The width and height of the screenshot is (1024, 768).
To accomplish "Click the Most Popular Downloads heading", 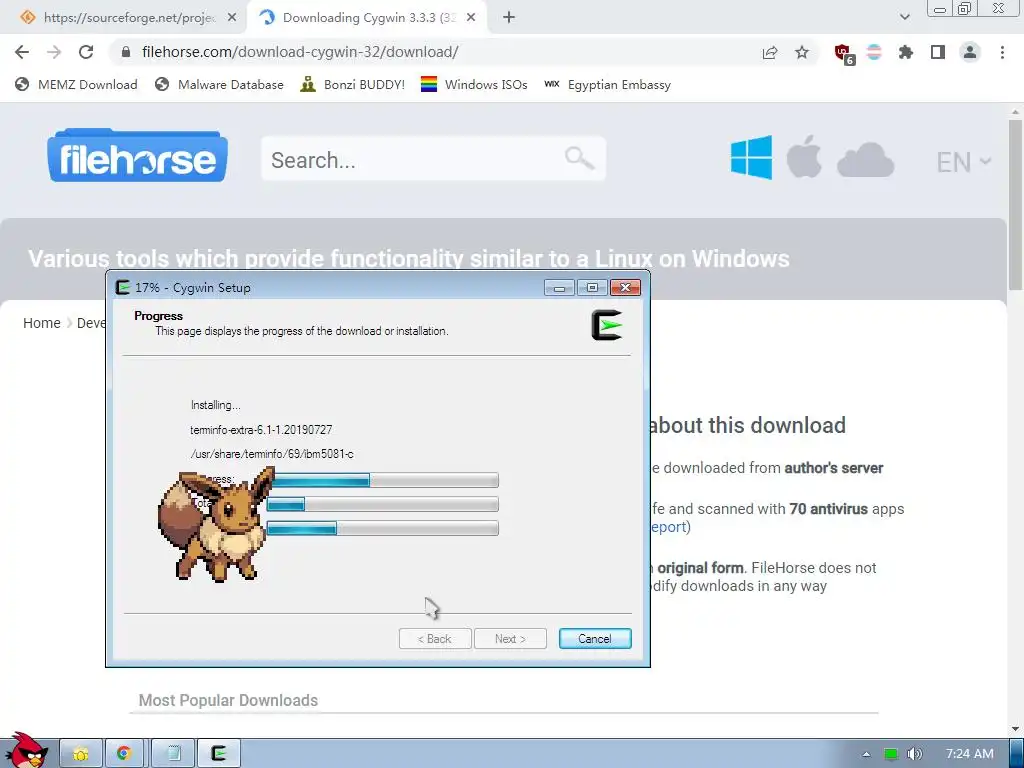I will click(x=228, y=700).
